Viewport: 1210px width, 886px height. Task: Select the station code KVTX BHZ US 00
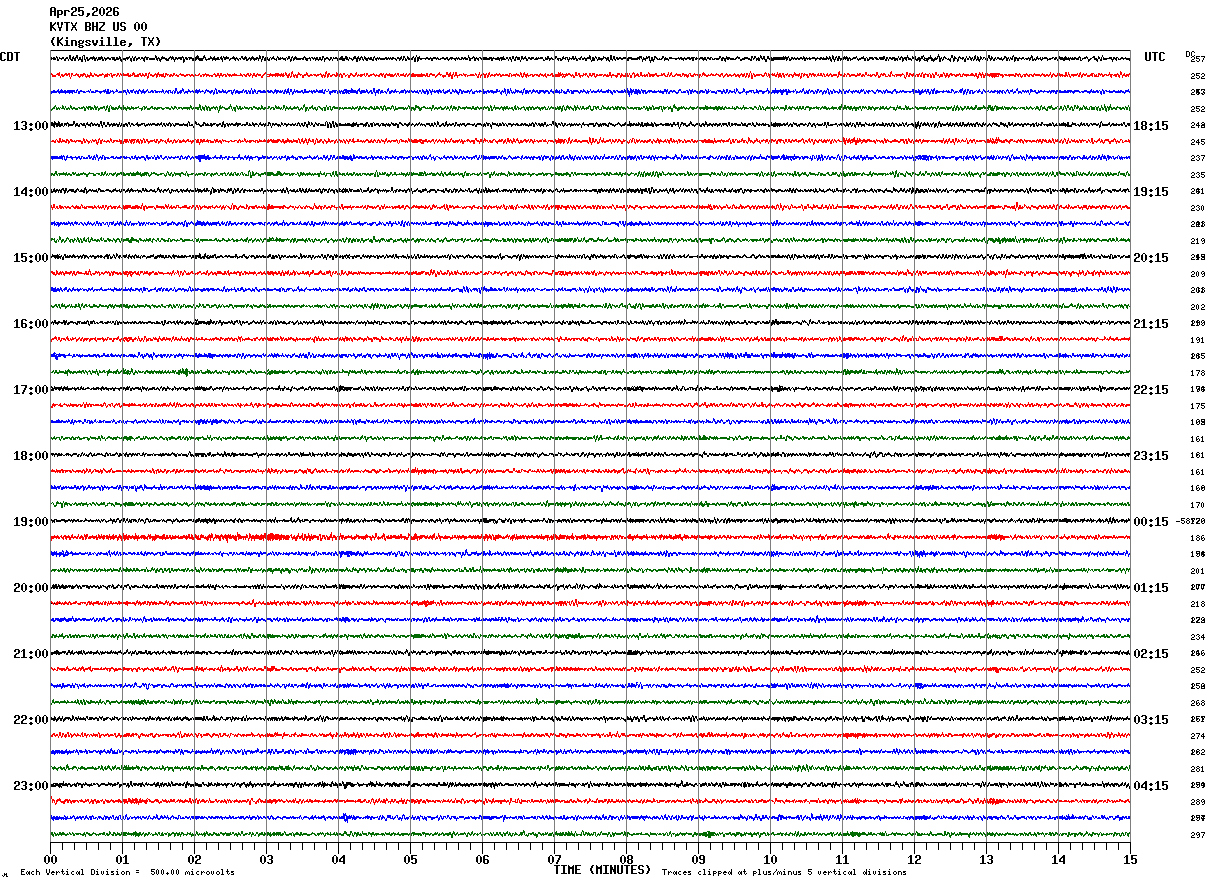pyautogui.click(x=98, y=27)
